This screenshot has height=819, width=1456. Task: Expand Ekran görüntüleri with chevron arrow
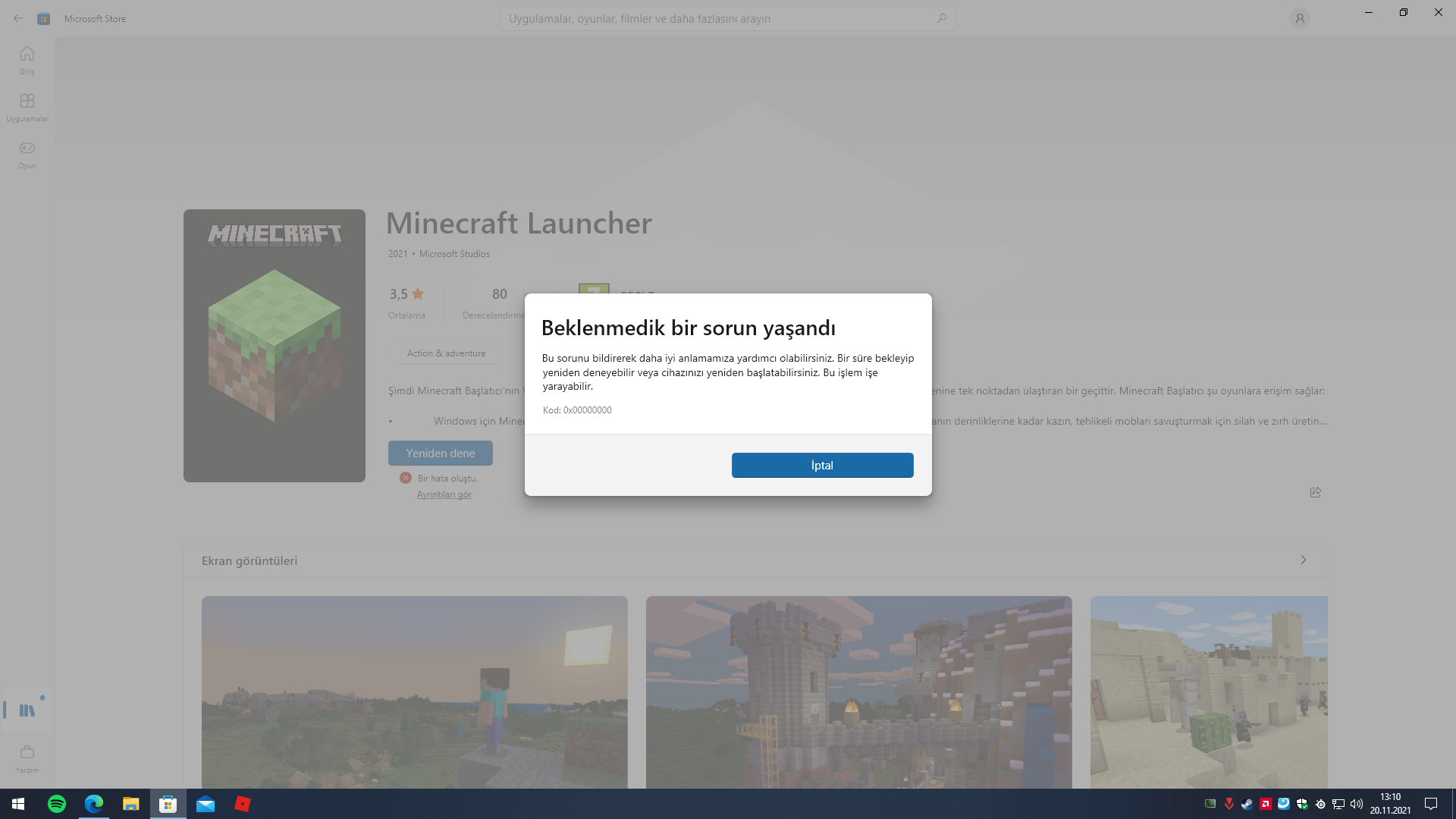point(1303,560)
